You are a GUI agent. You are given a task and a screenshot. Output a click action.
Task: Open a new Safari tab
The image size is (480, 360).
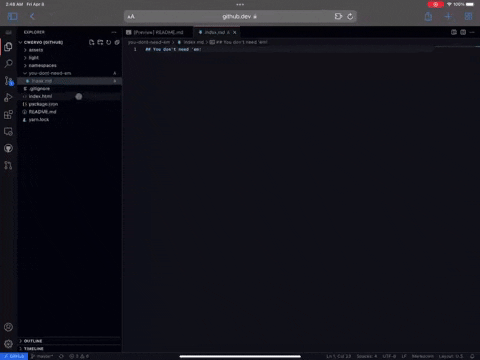tap(448, 16)
